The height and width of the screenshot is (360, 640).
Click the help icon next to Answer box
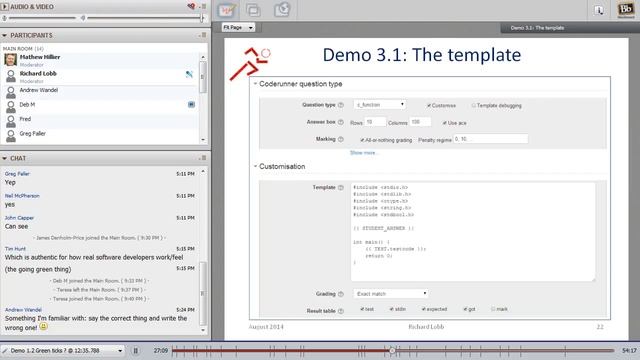(341, 122)
